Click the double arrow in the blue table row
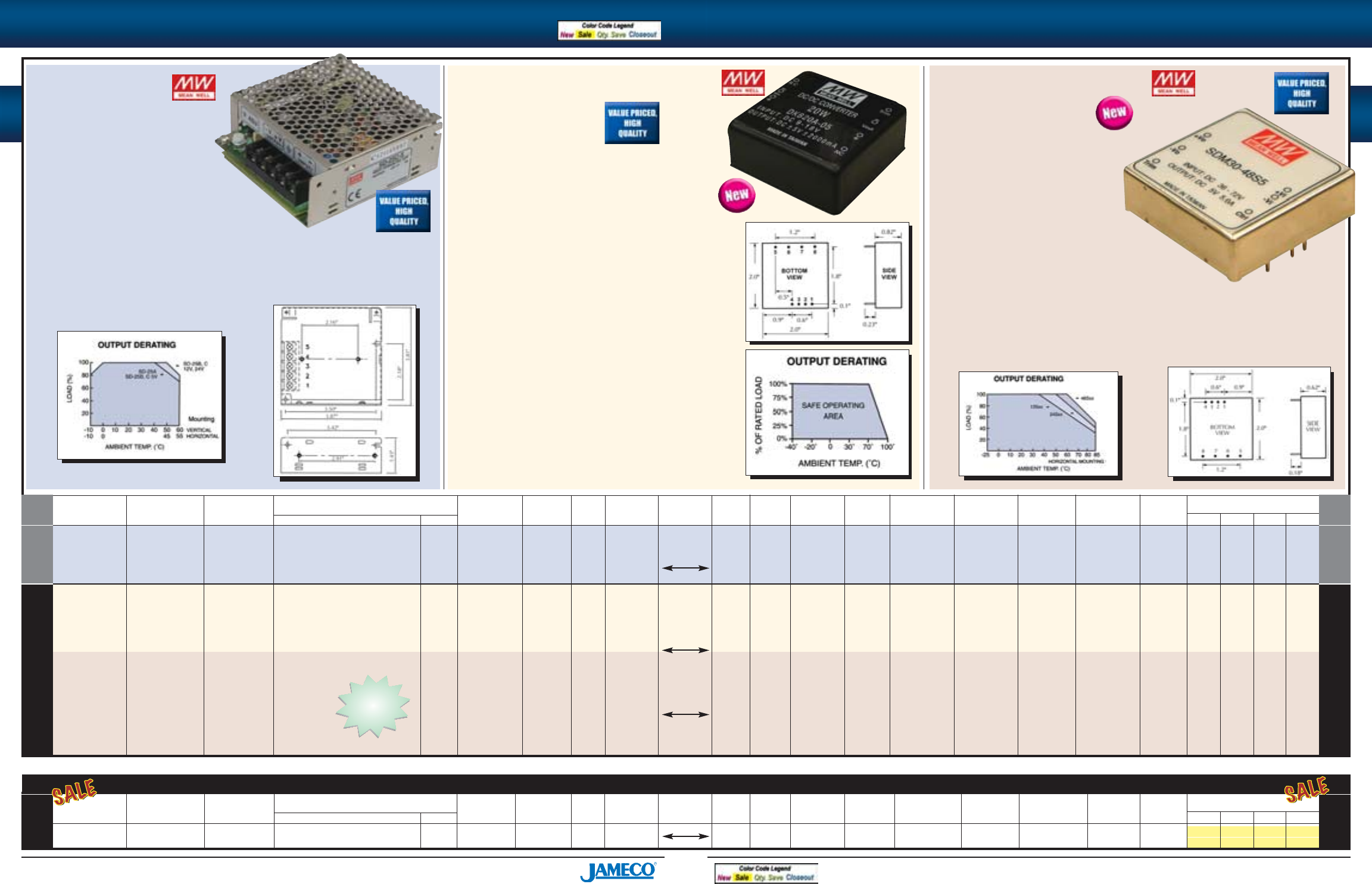The height and width of the screenshot is (884, 1372). point(685,568)
